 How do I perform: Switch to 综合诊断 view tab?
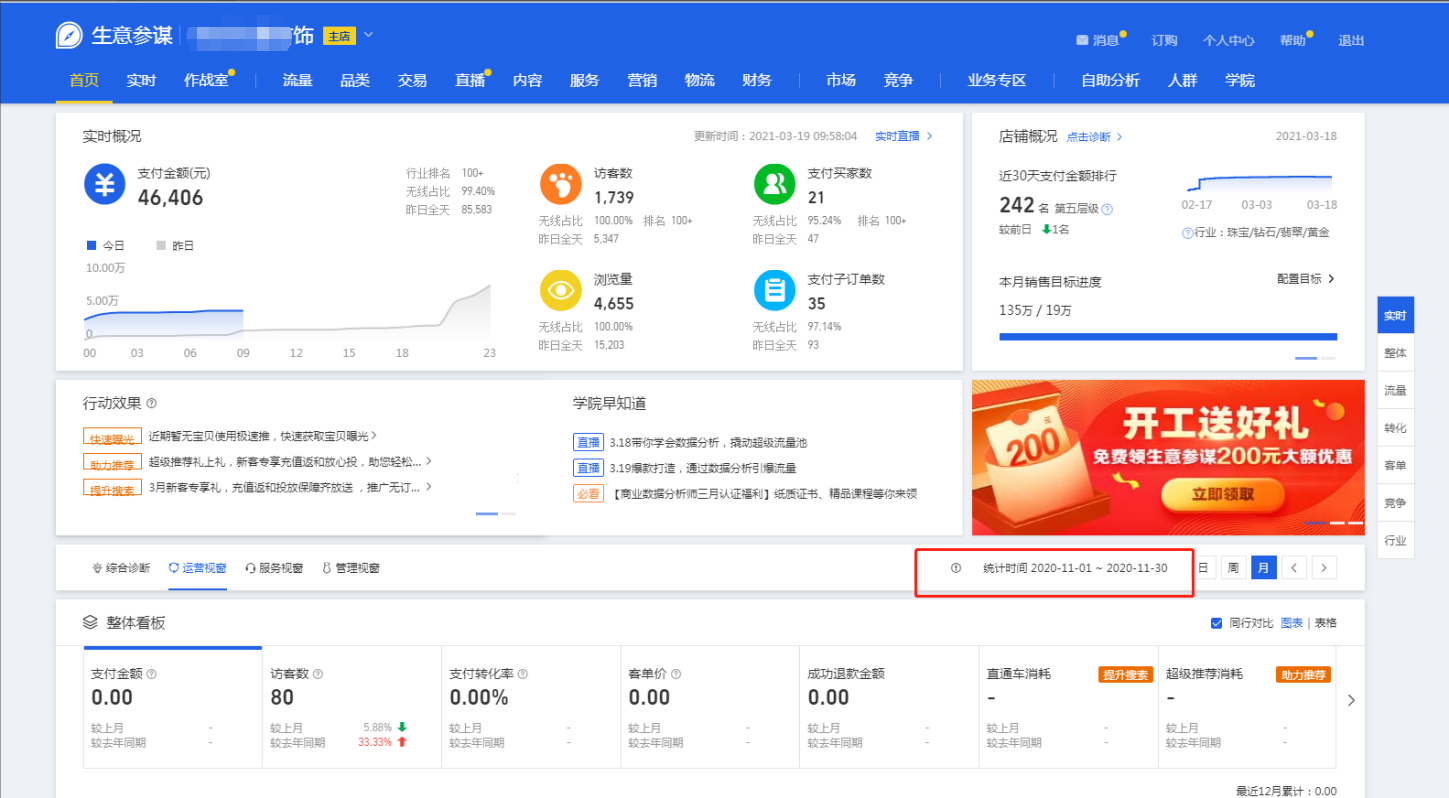(121, 568)
